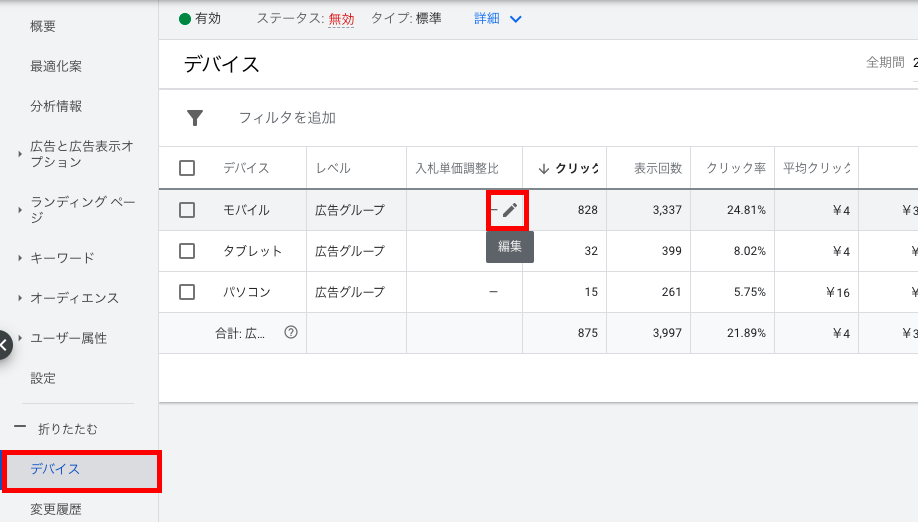Select the パソコン row checkbox
This screenshot has height=522, width=918.
click(187, 292)
